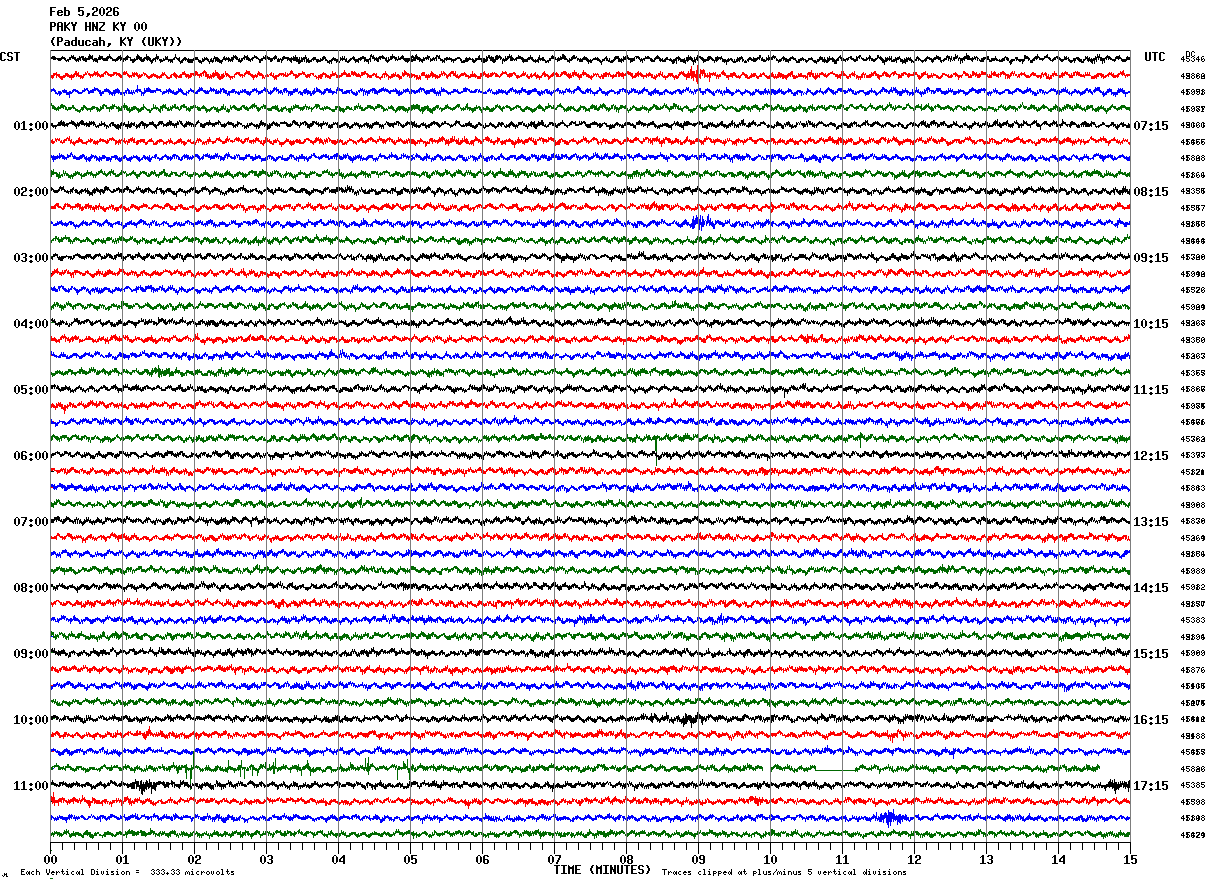Click minute "04" tick label on bottom axis
1210x886 pixels.
[x=338, y=859]
